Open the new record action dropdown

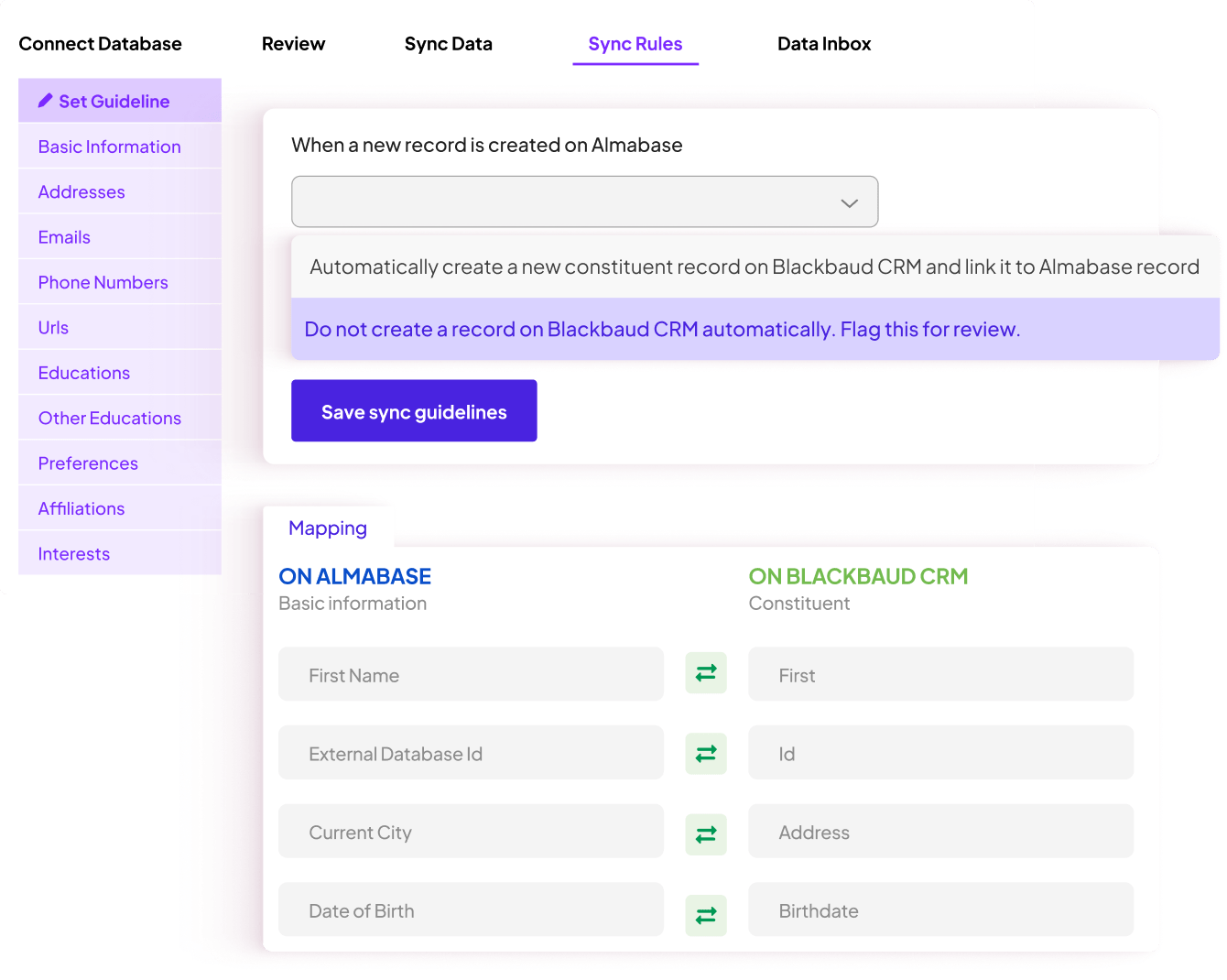click(x=584, y=201)
